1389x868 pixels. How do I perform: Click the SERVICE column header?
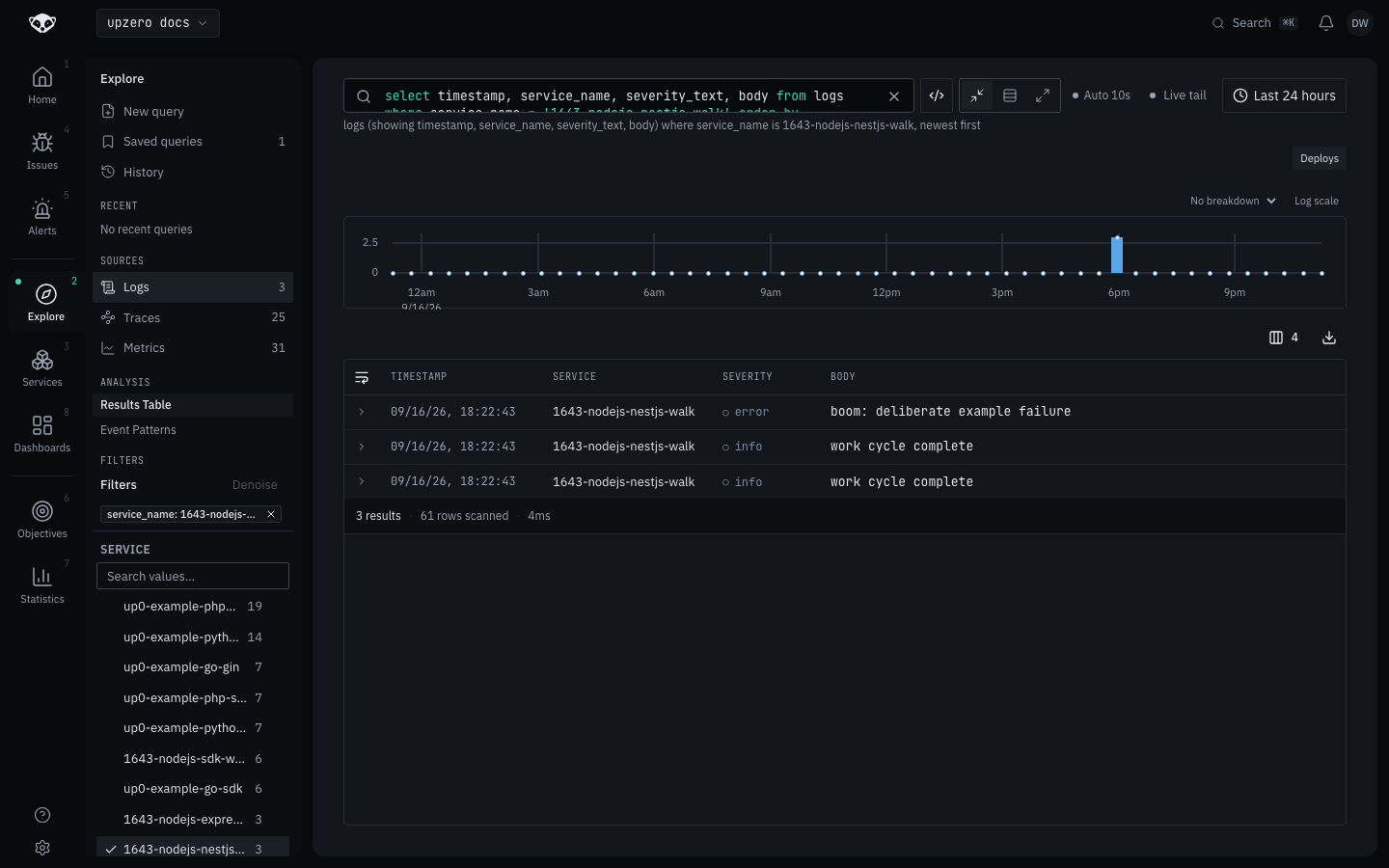(574, 377)
